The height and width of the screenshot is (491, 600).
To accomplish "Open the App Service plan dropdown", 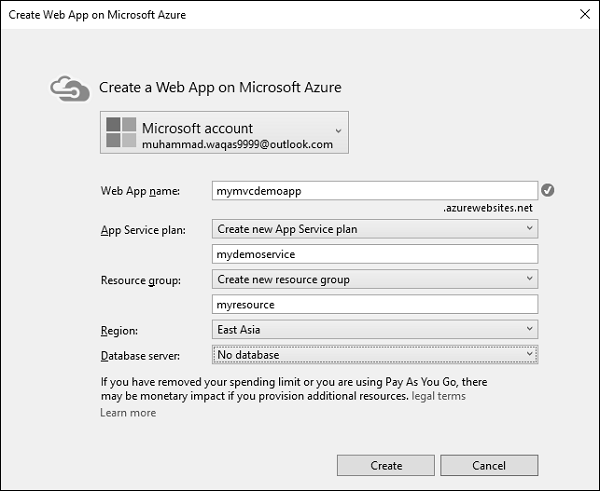I will [529, 229].
